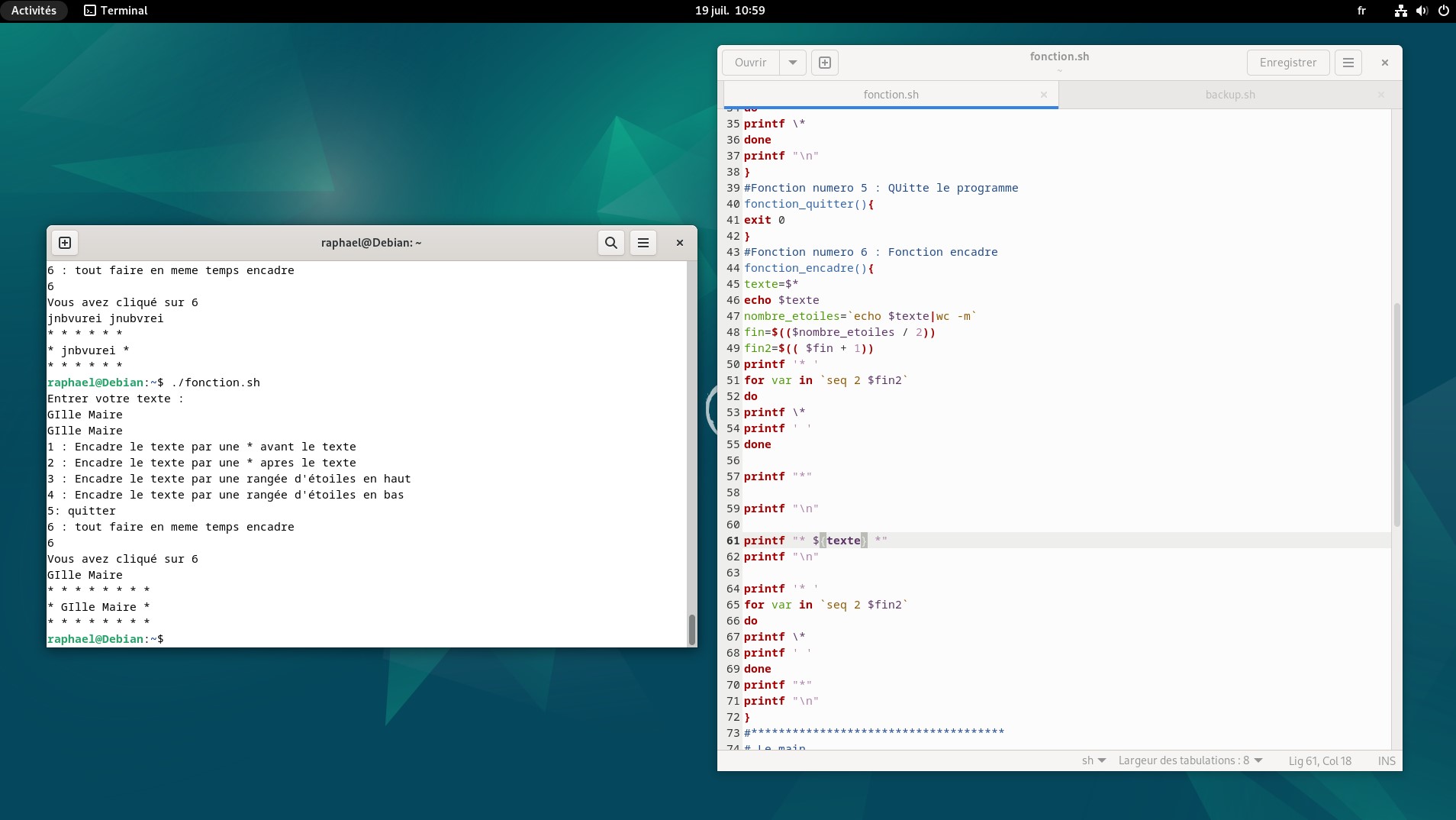
Task: Switch to the backup.sh tab
Action: (x=1229, y=95)
